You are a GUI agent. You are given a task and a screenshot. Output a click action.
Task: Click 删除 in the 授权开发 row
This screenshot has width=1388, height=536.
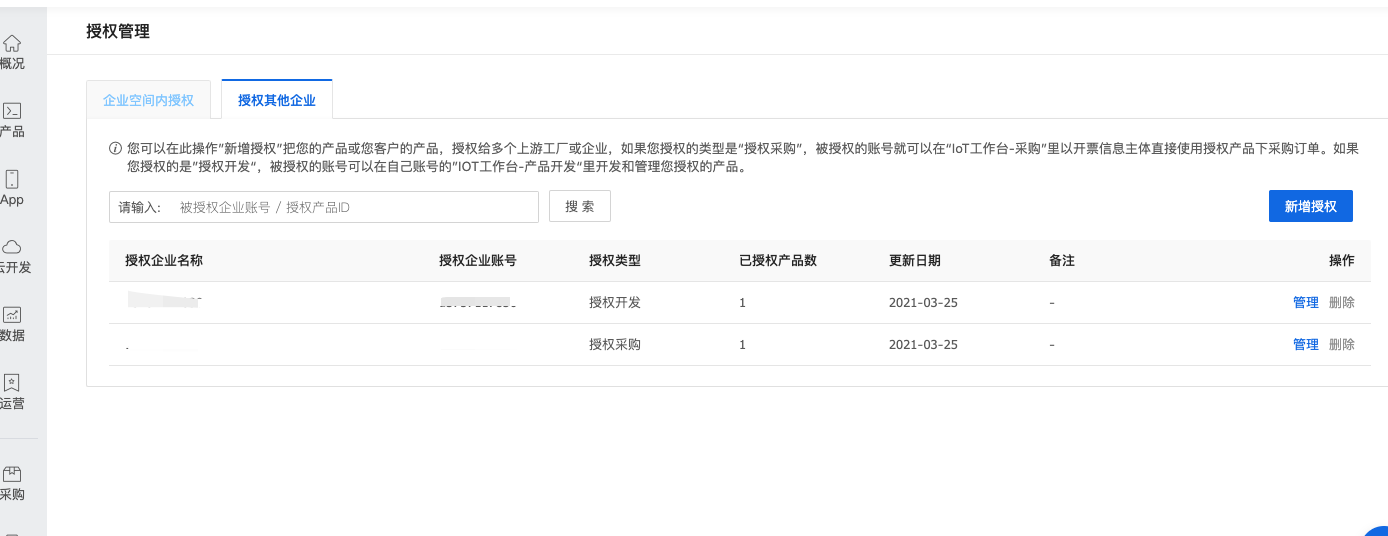pyautogui.click(x=1341, y=302)
